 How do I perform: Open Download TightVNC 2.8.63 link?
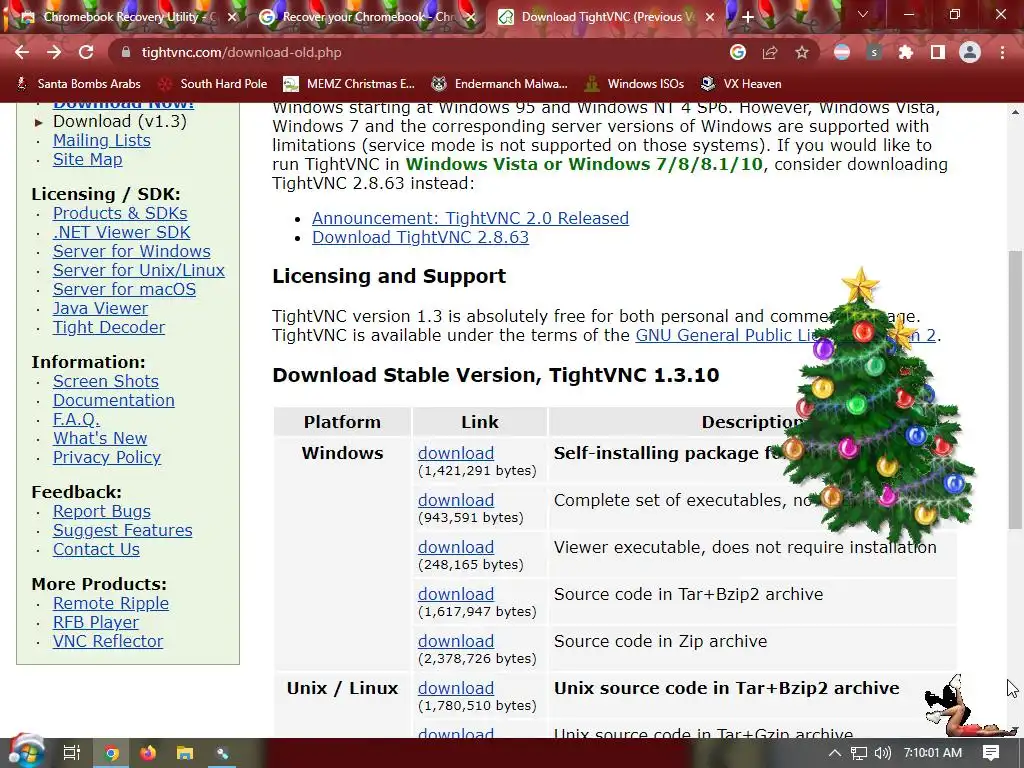tap(420, 236)
